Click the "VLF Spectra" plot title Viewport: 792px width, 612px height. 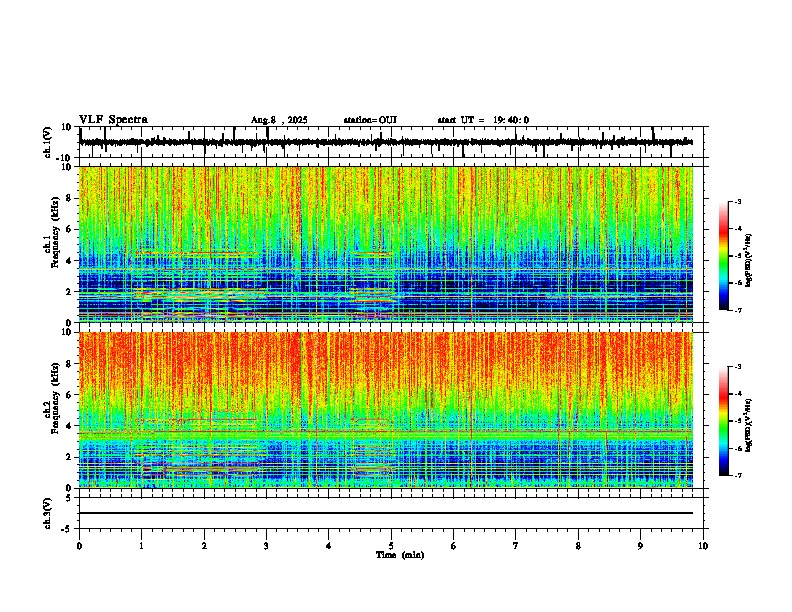113,120
